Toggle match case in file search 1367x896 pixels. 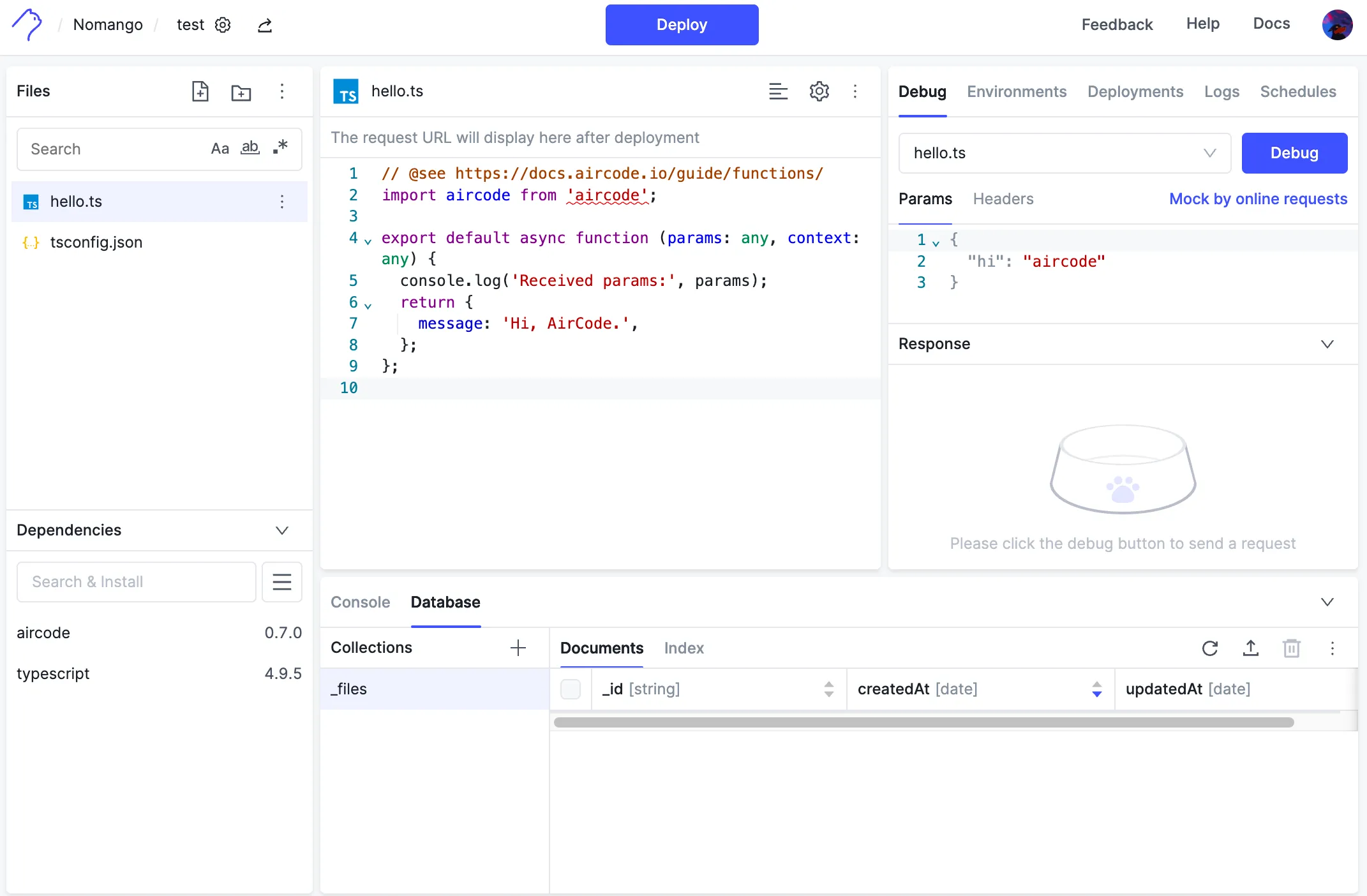220,149
